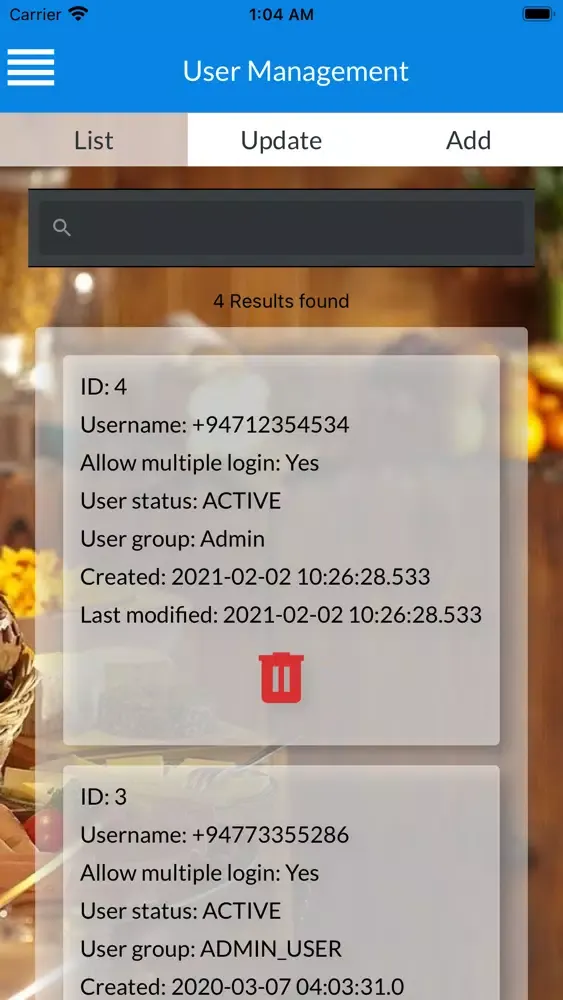
Task: Tap the battery status icon
Action: [x=538, y=14]
